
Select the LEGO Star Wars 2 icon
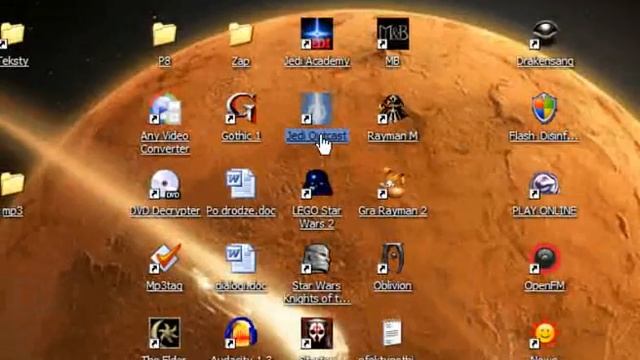pos(317,184)
